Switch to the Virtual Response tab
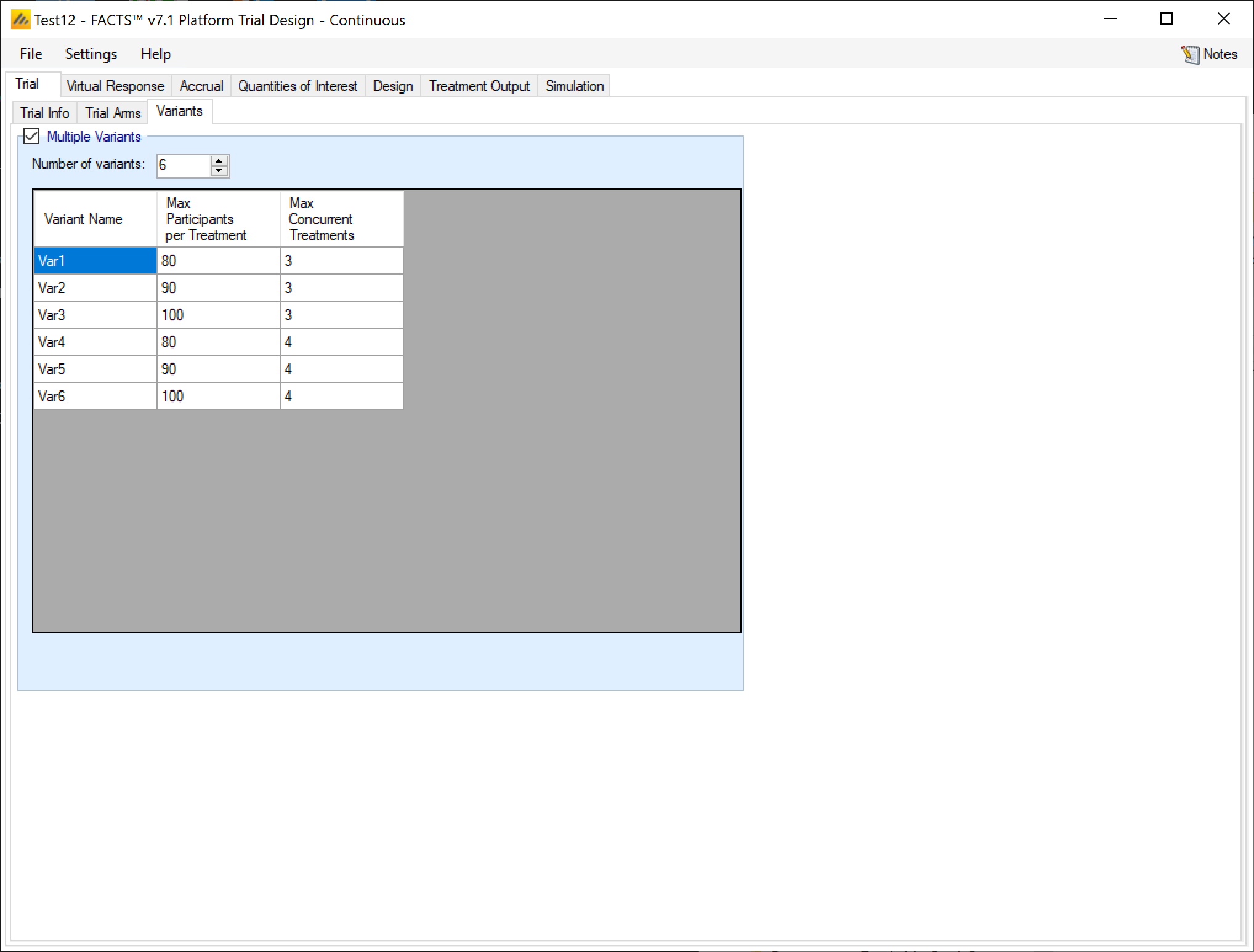Image resolution: width=1254 pixels, height=952 pixels. click(x=115, y=86)
